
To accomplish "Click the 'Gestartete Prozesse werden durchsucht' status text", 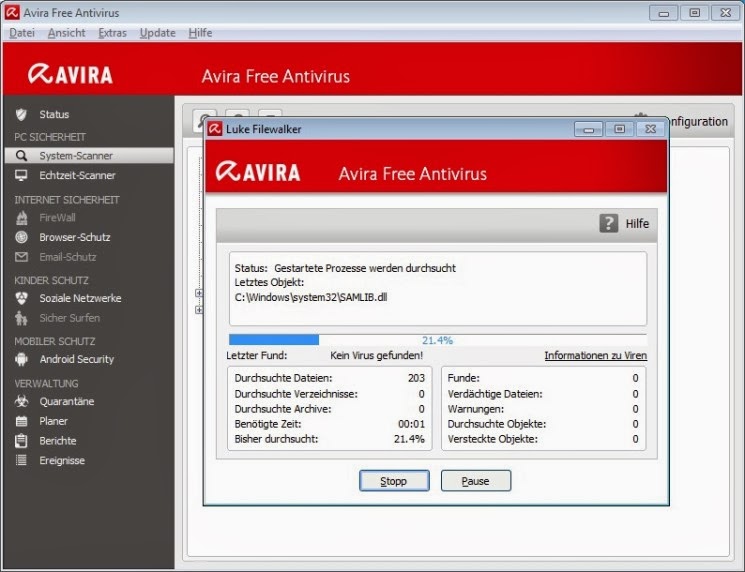I will 365,268.
